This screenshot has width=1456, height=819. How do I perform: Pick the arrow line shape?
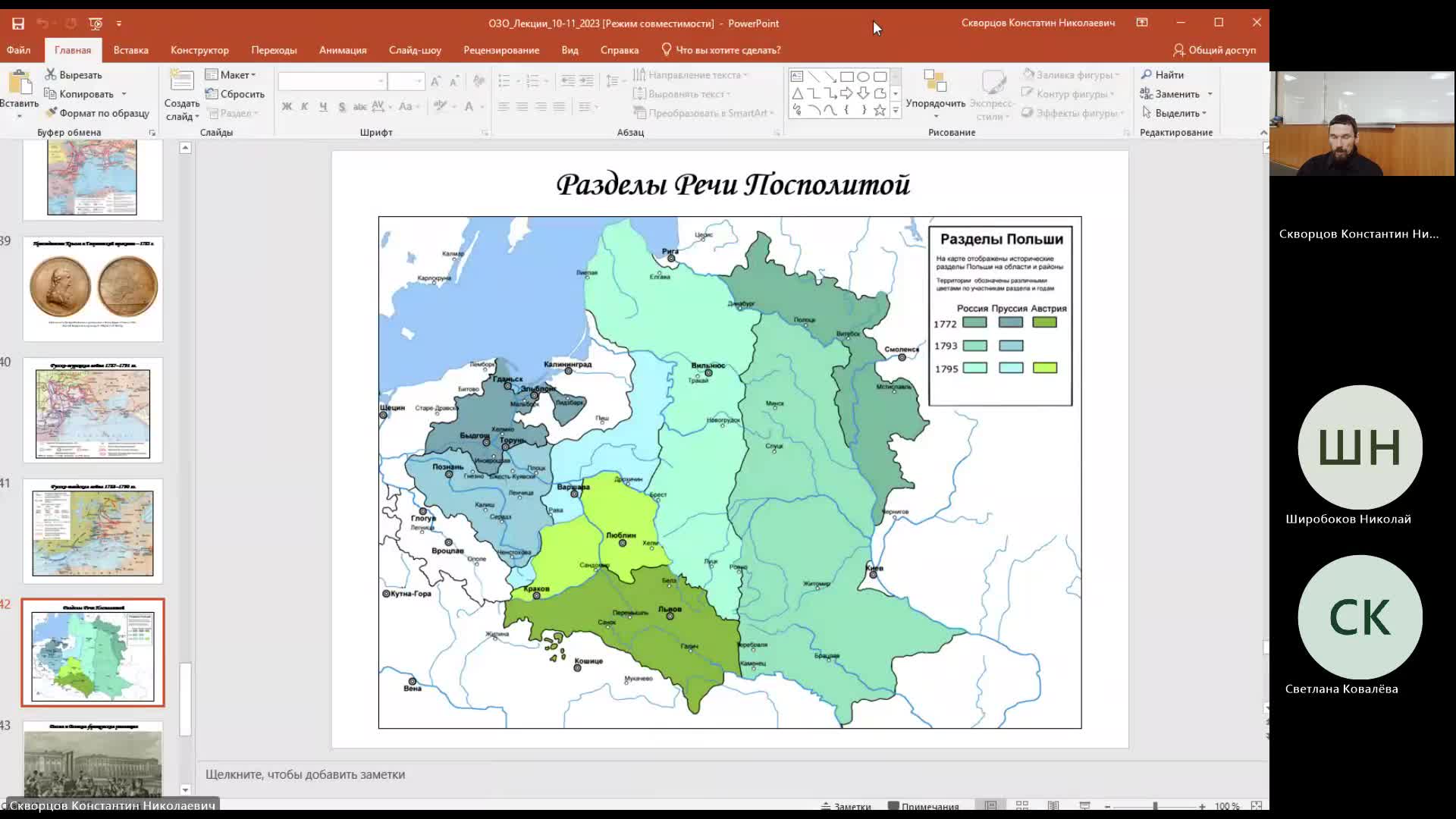[x=830, y=77]
